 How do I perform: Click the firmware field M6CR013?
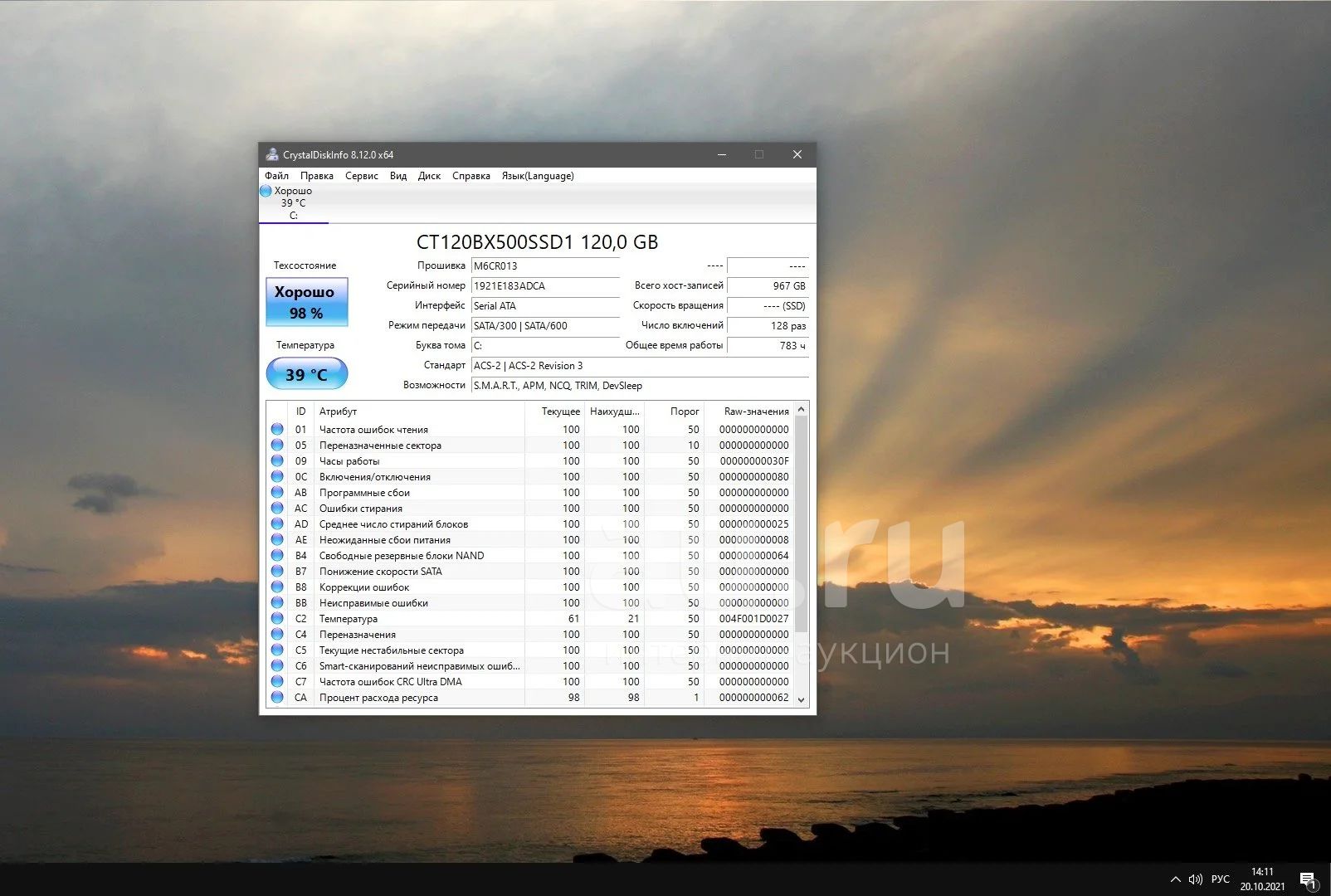tap(545, 266)
